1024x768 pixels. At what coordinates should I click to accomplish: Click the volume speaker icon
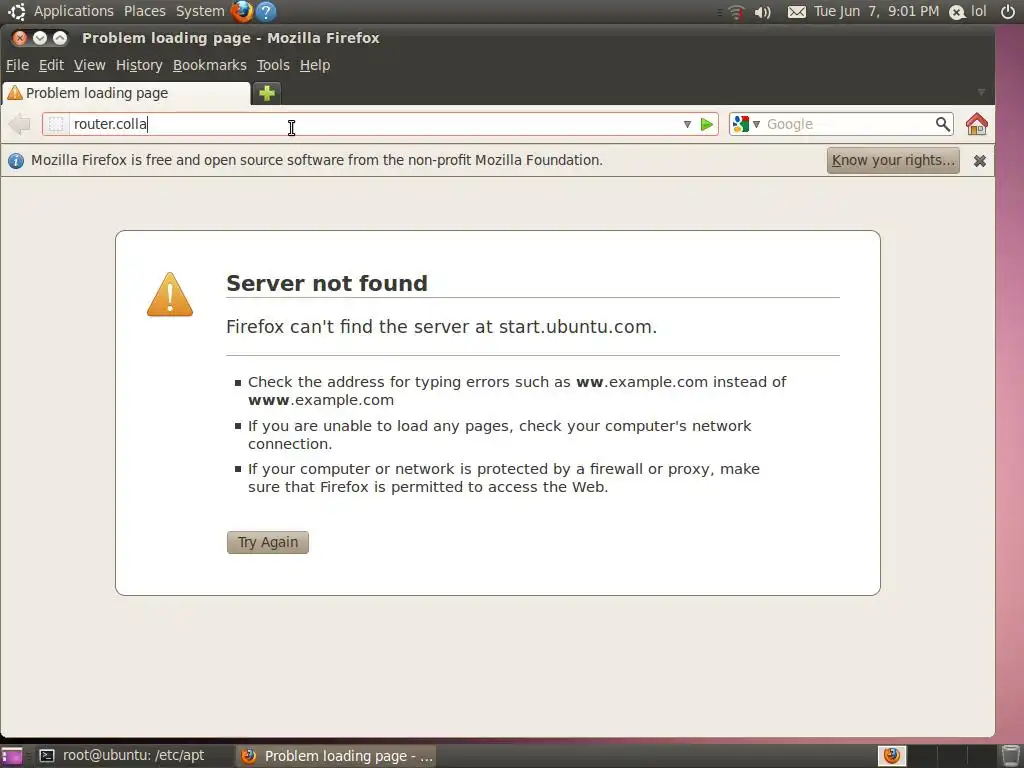[x=762, y=12]
